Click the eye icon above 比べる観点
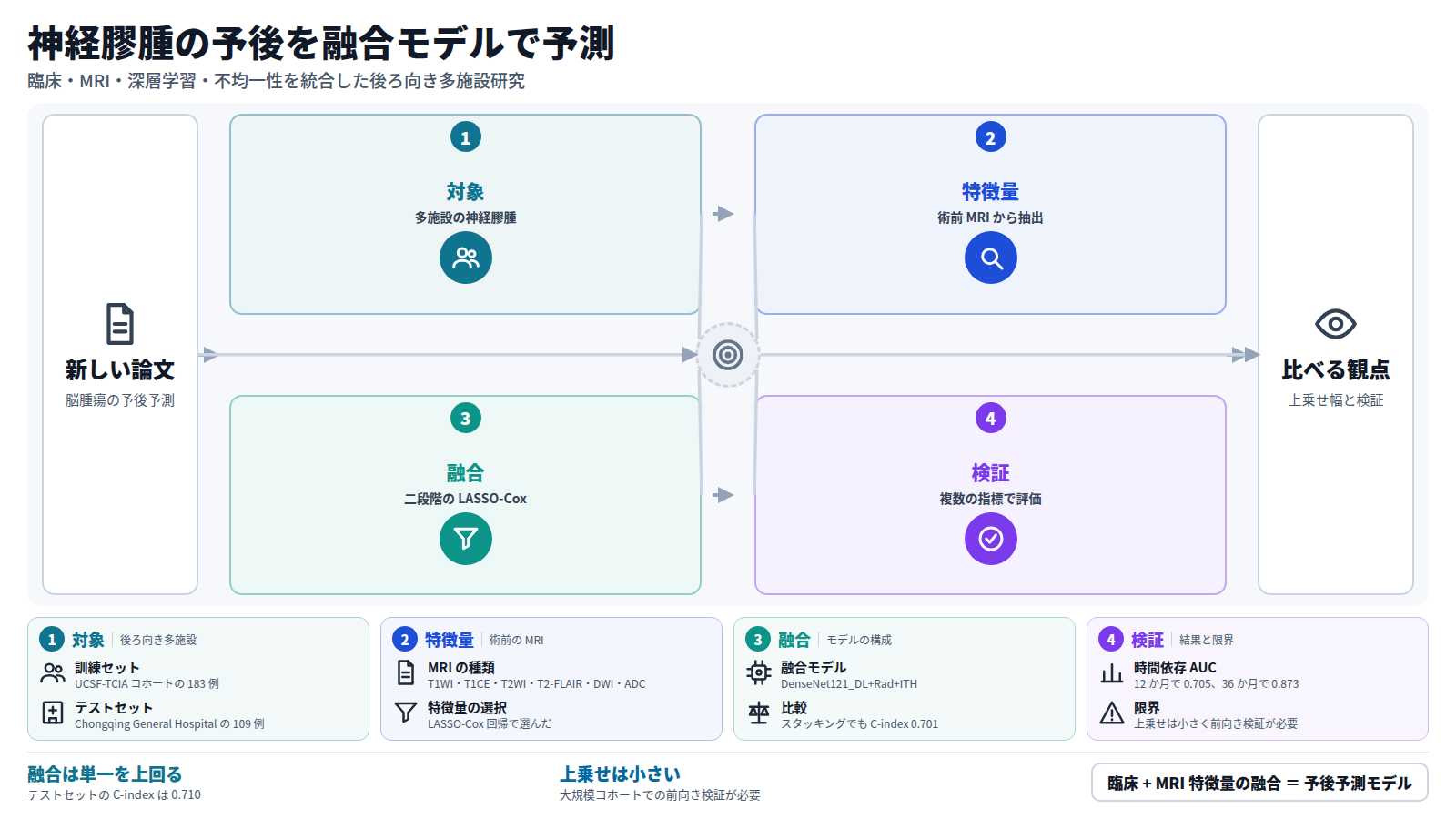The image size is (1456, 819). click(x=1336, y=324)
